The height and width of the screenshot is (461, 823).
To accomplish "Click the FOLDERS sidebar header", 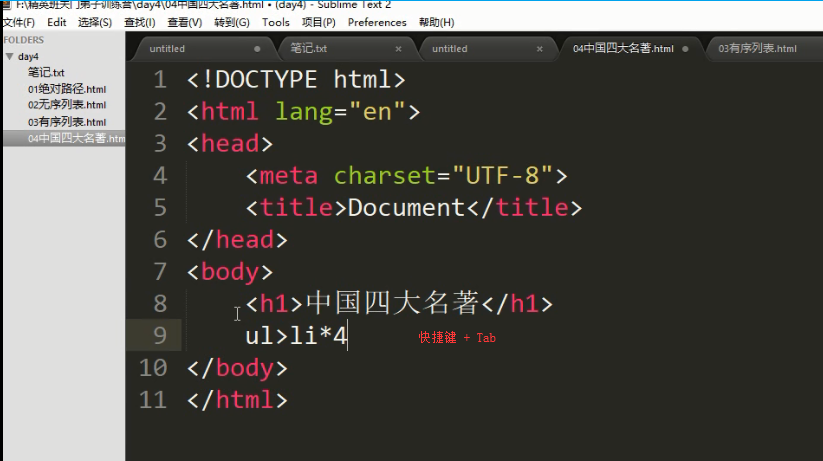I will 24,40.
